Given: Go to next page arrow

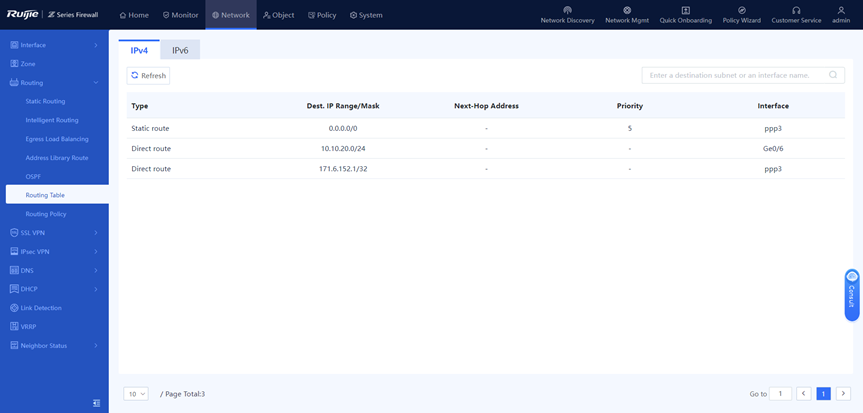Looking at the screenshot, I should tap(843, 394).
